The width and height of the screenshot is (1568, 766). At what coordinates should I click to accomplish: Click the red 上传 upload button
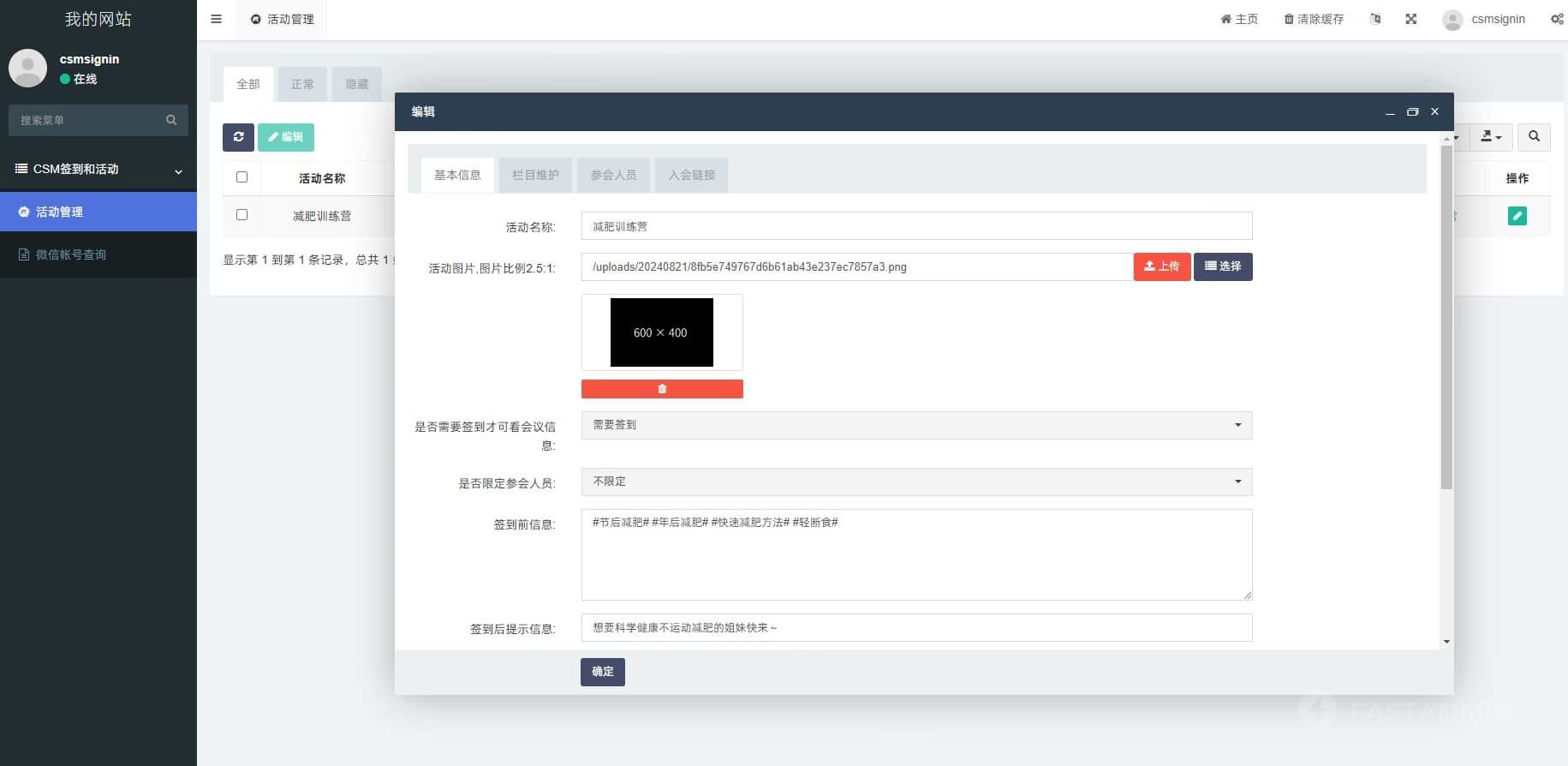coord(1161,266)
